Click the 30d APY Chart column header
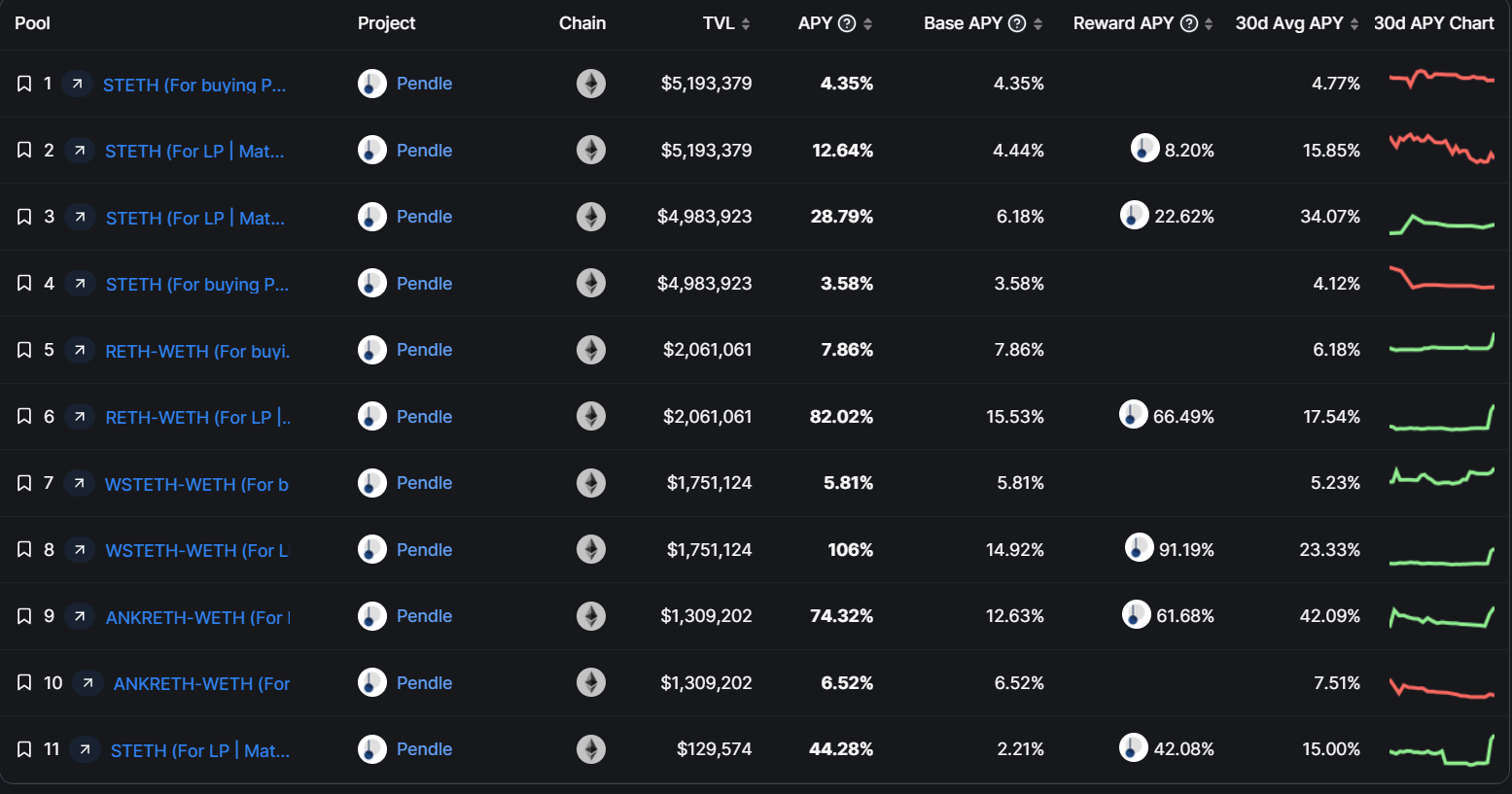Viewport: 1512px width, 794px height. pos(1433,23)
